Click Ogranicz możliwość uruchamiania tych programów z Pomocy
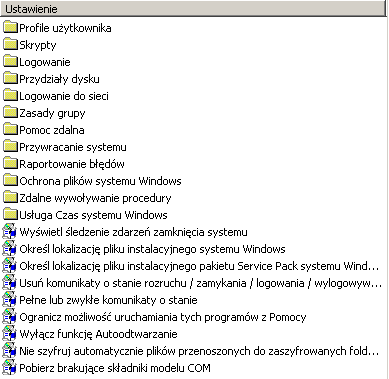Screen dimensions: 389x379 (x=163, y=317)
